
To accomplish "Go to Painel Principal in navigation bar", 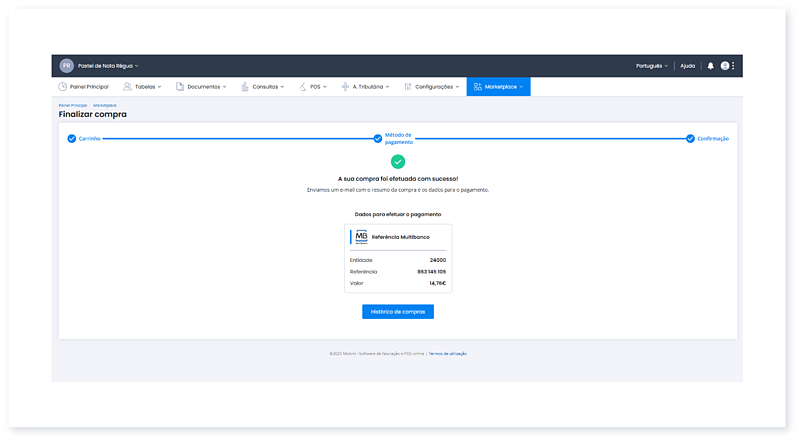I will pos(85,87).
